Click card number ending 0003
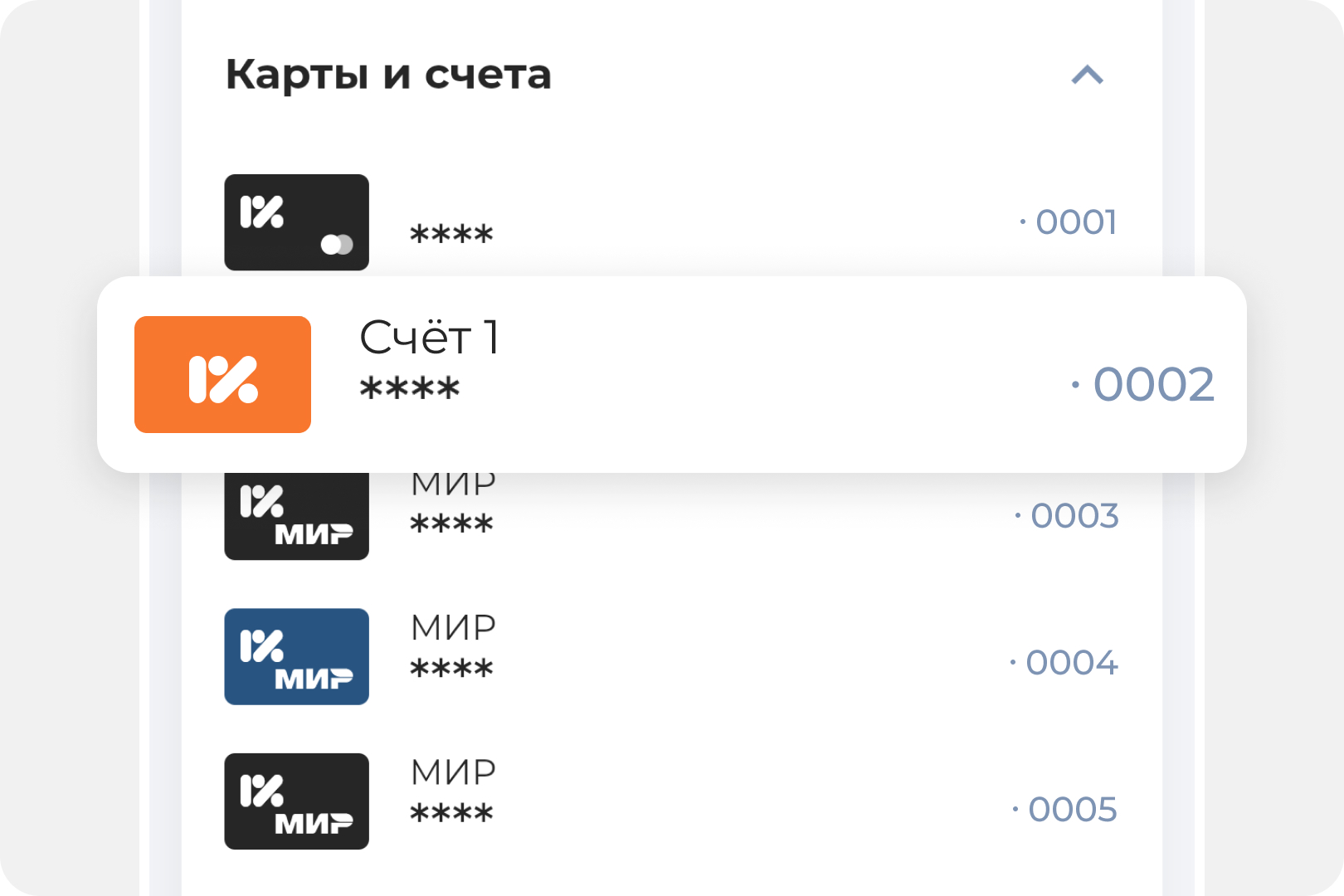1344x896 pixels. [x=1066, y=516]
